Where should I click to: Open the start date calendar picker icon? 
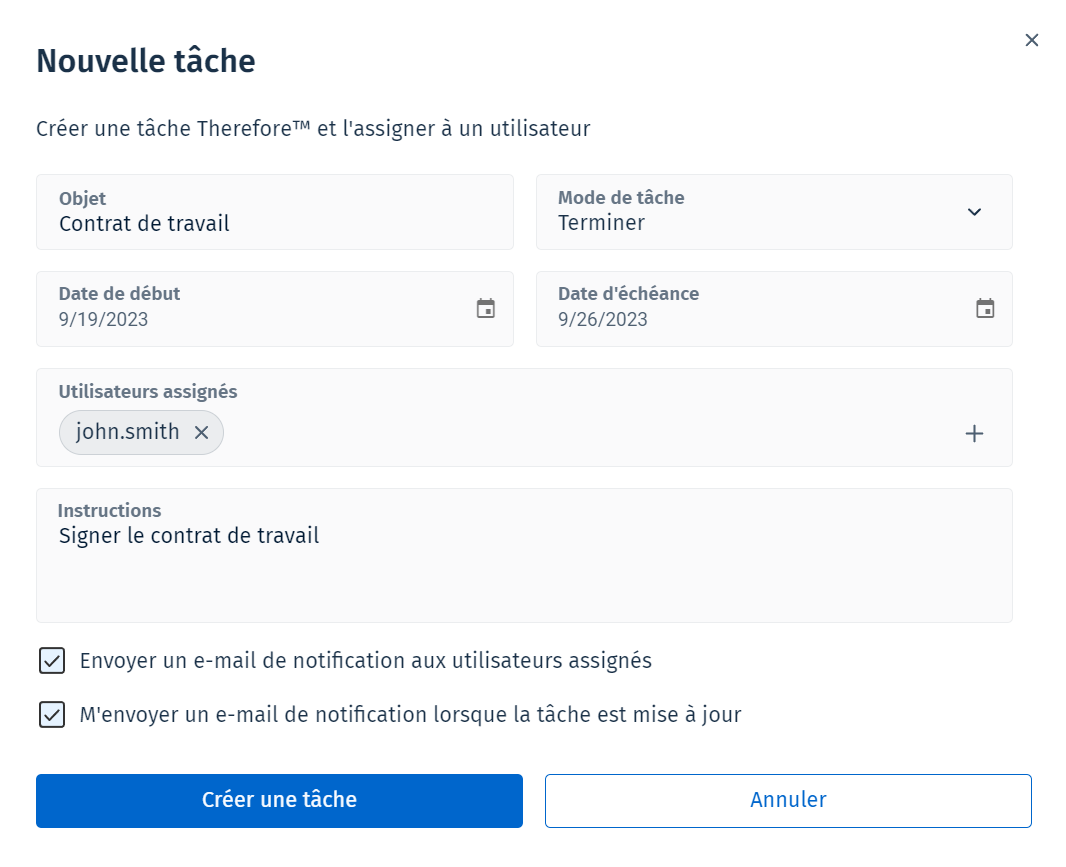(x=486, y=308)
